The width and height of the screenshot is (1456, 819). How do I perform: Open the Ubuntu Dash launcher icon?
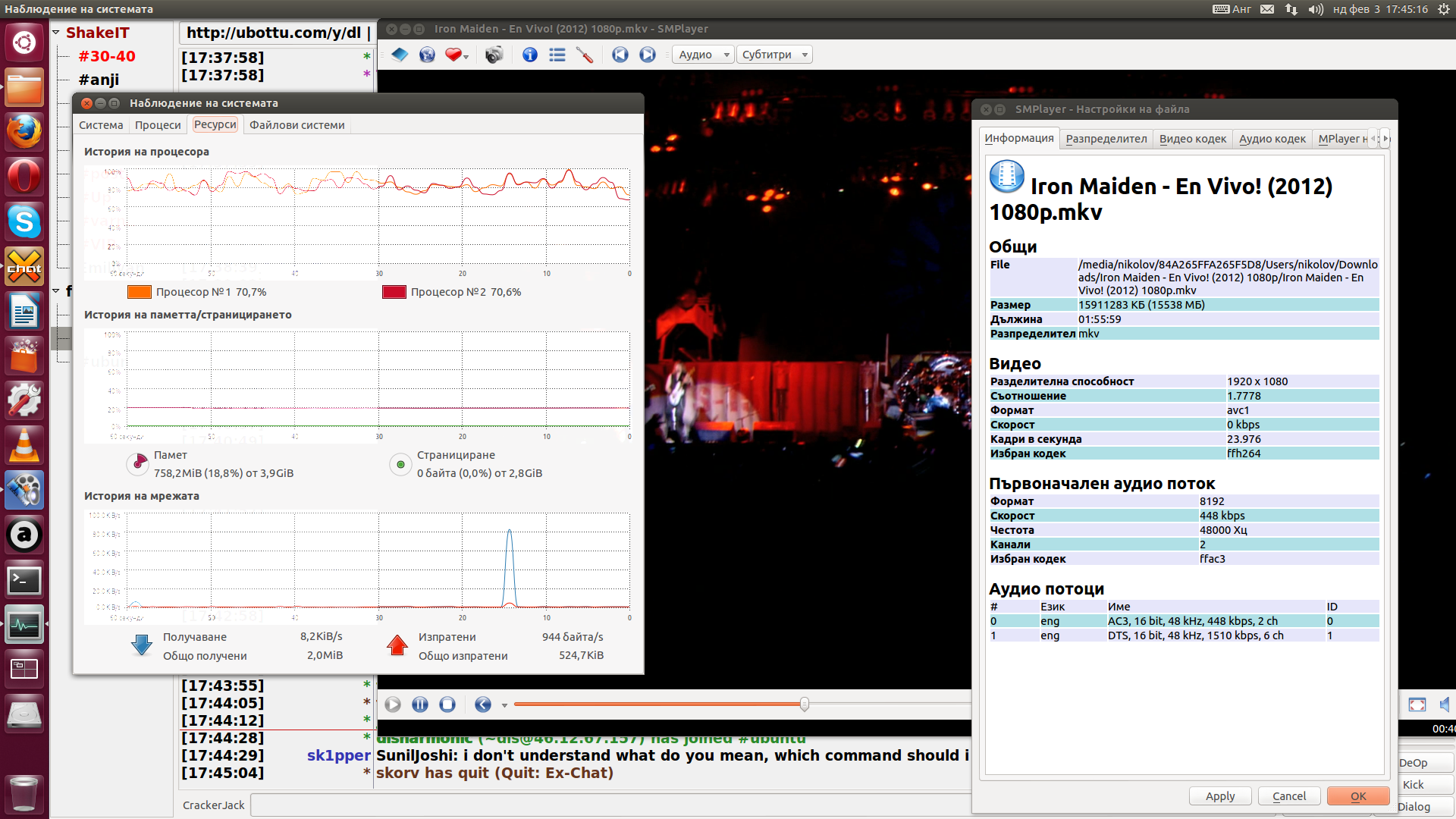tap(24, 42)
